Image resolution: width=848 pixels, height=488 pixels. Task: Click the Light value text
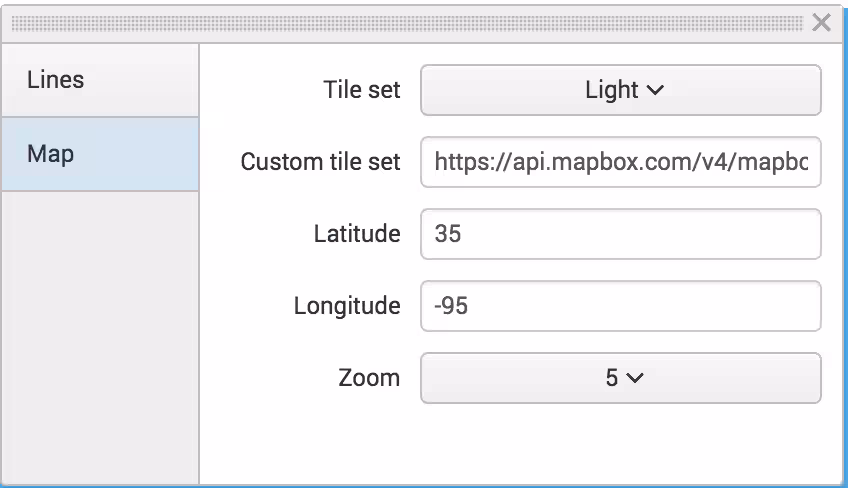click(611, 90)
